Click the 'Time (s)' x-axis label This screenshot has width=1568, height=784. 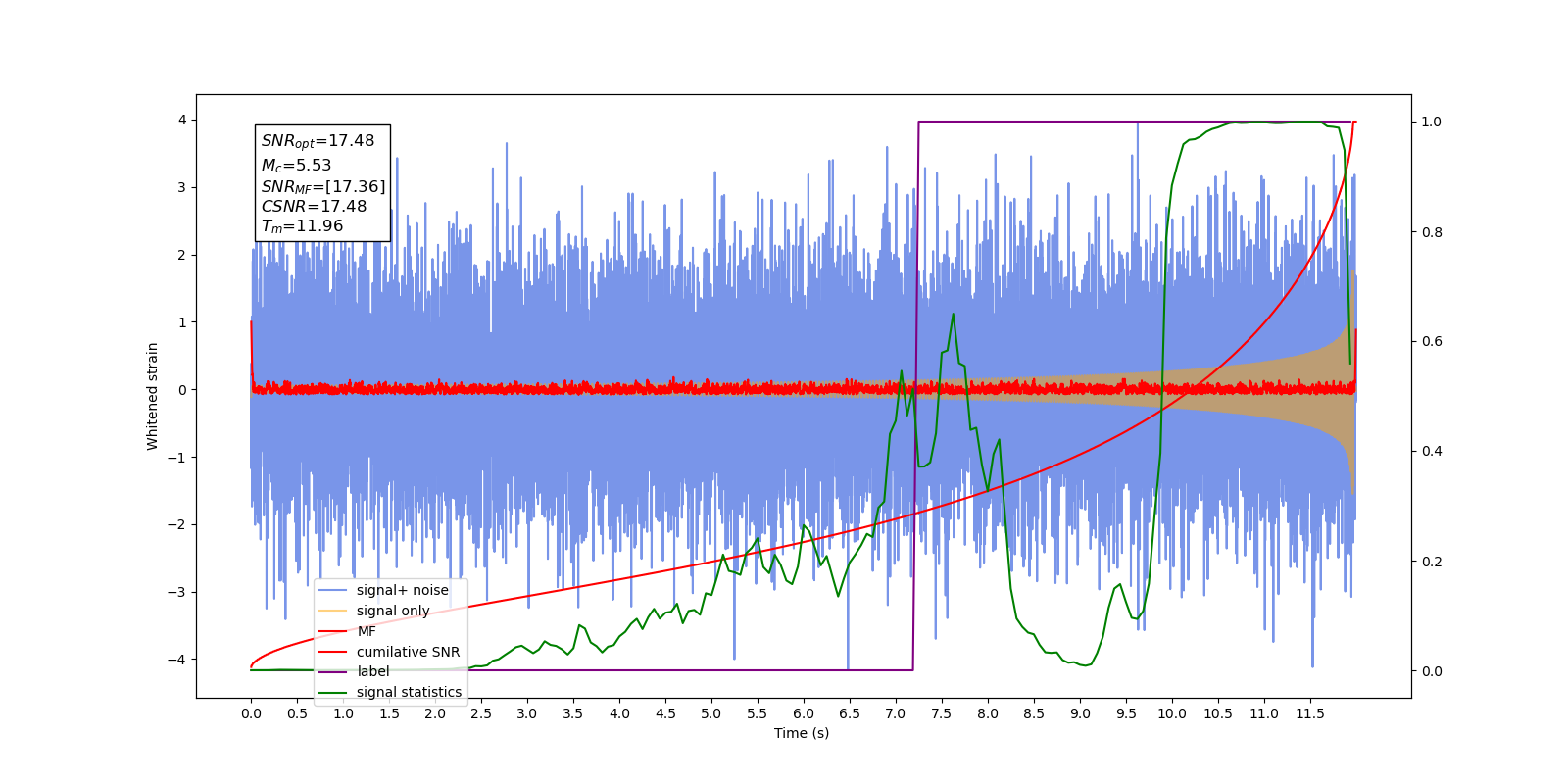pos(802,733)
